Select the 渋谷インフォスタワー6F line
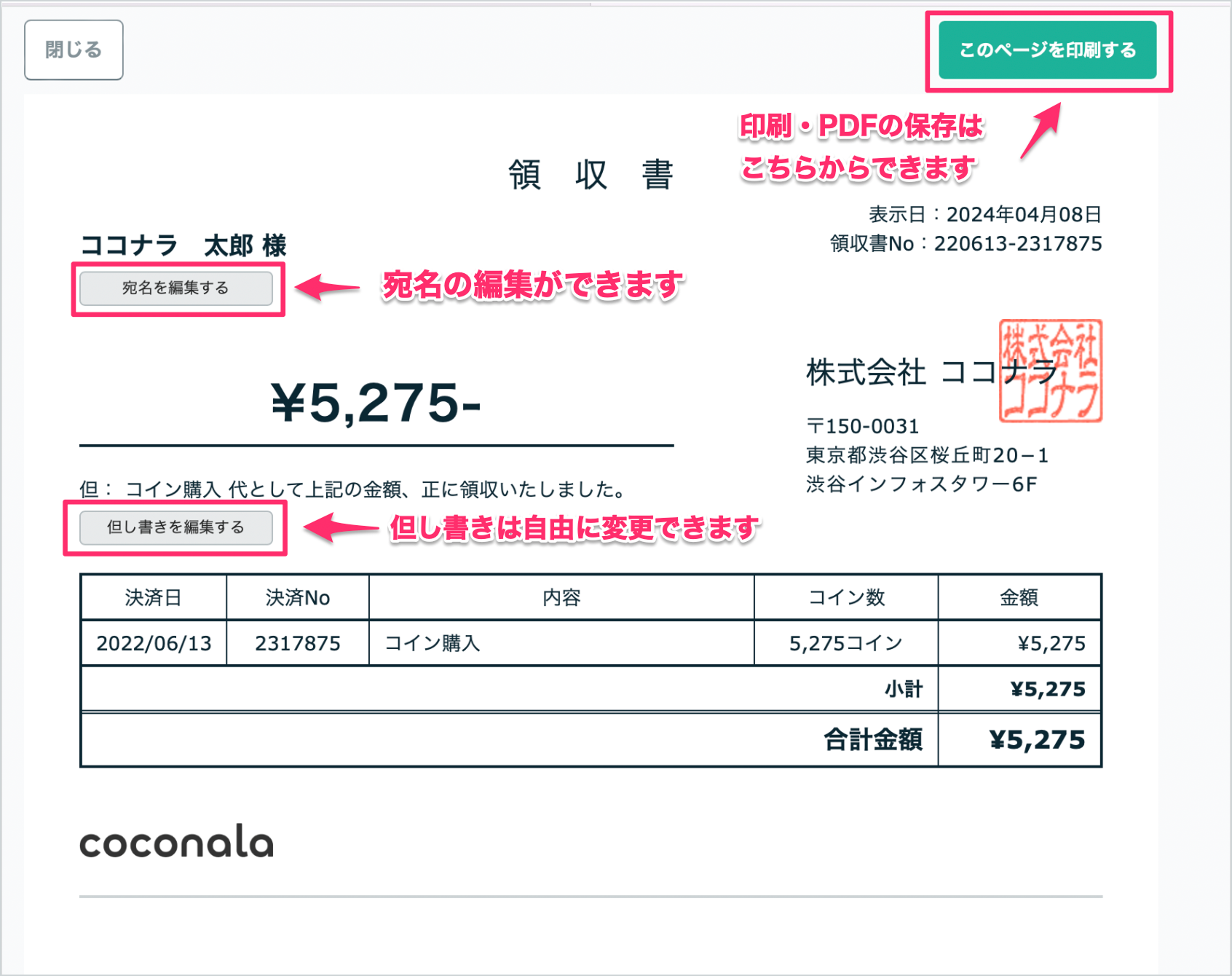 pyautogui.click(x=921, y=484)
